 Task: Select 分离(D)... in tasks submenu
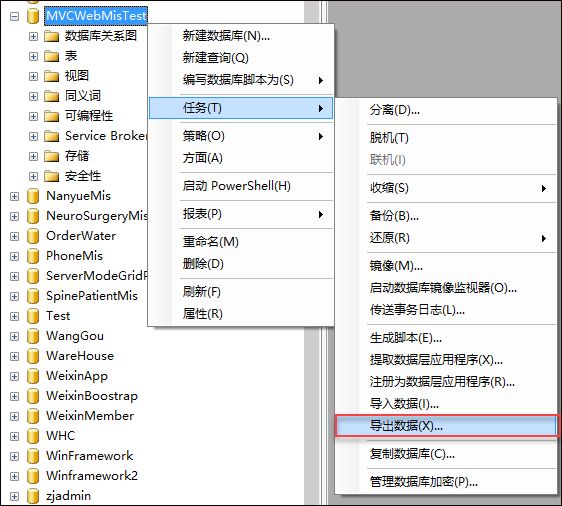point(446,110)
